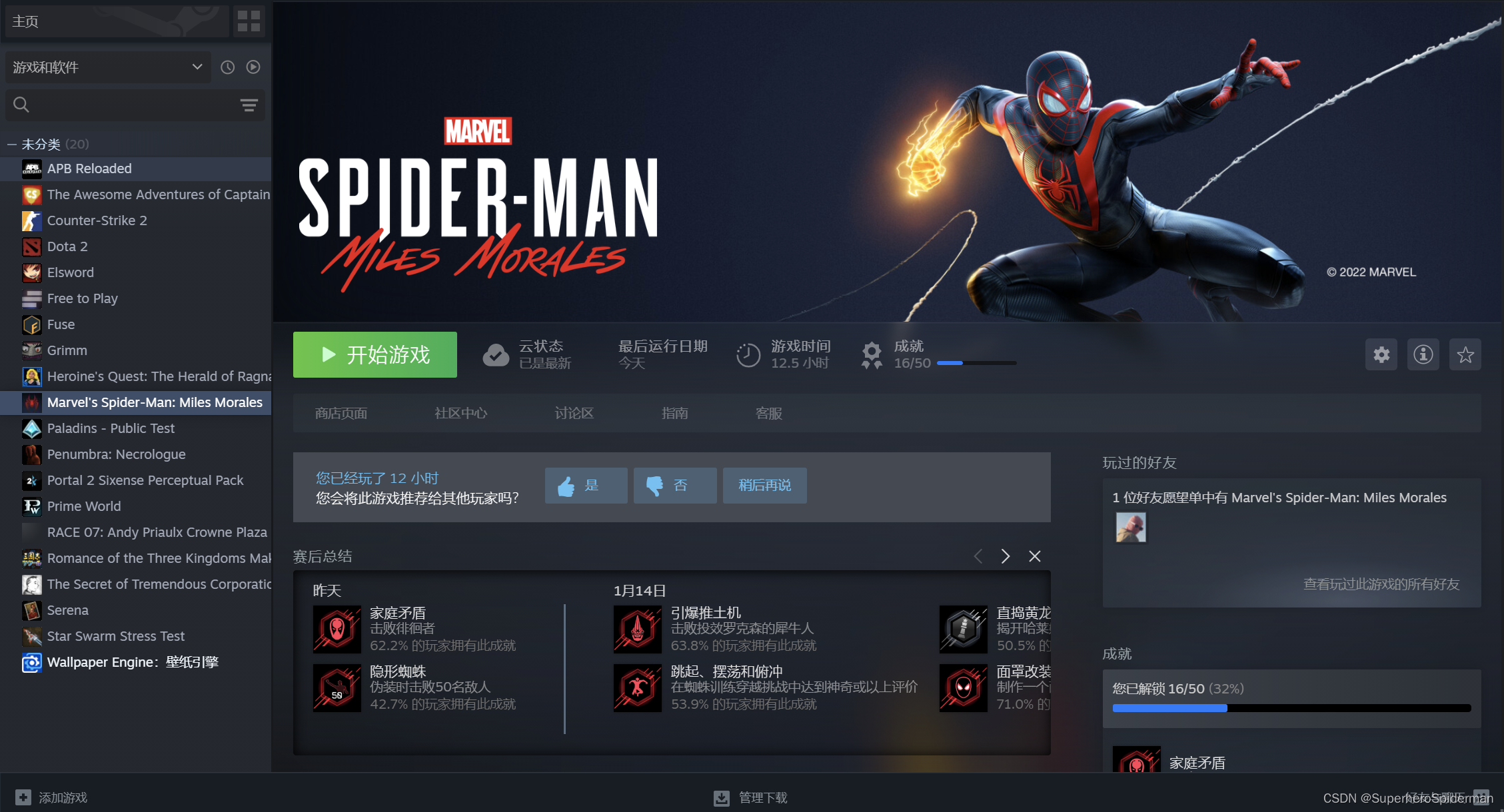1504x812 pixels.
Task: Click the thumbs-up 是 recommend button
Action: pyautogui.click(x=586, y=486)
